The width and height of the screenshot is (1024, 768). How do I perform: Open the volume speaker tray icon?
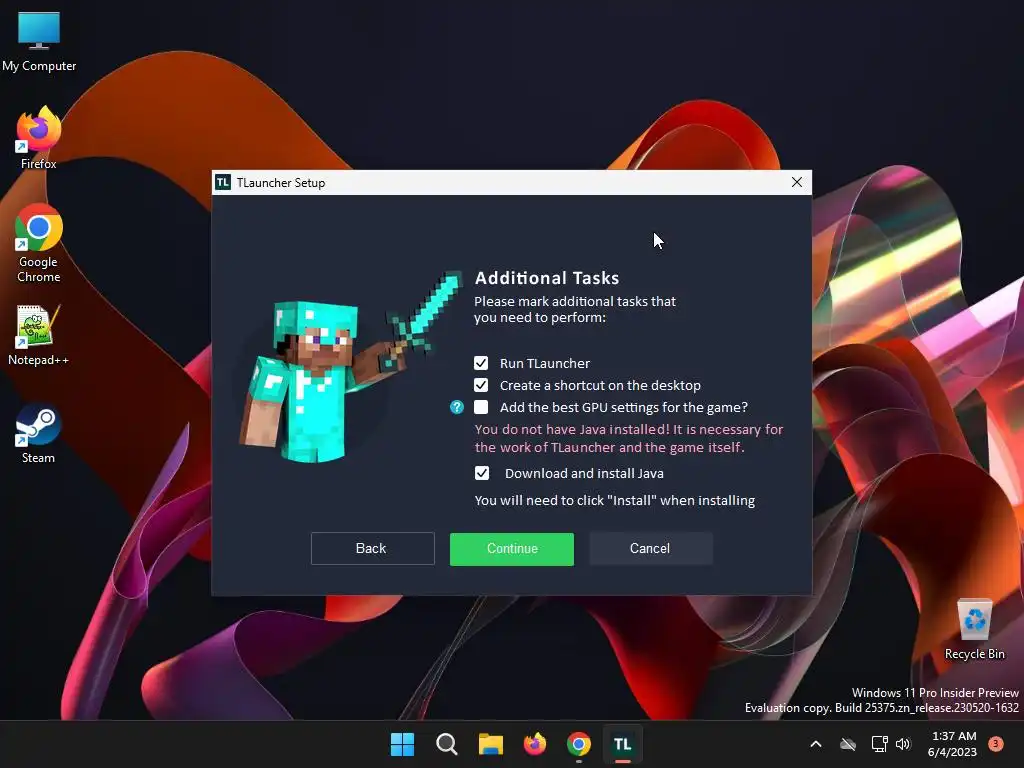click(903, 744)
